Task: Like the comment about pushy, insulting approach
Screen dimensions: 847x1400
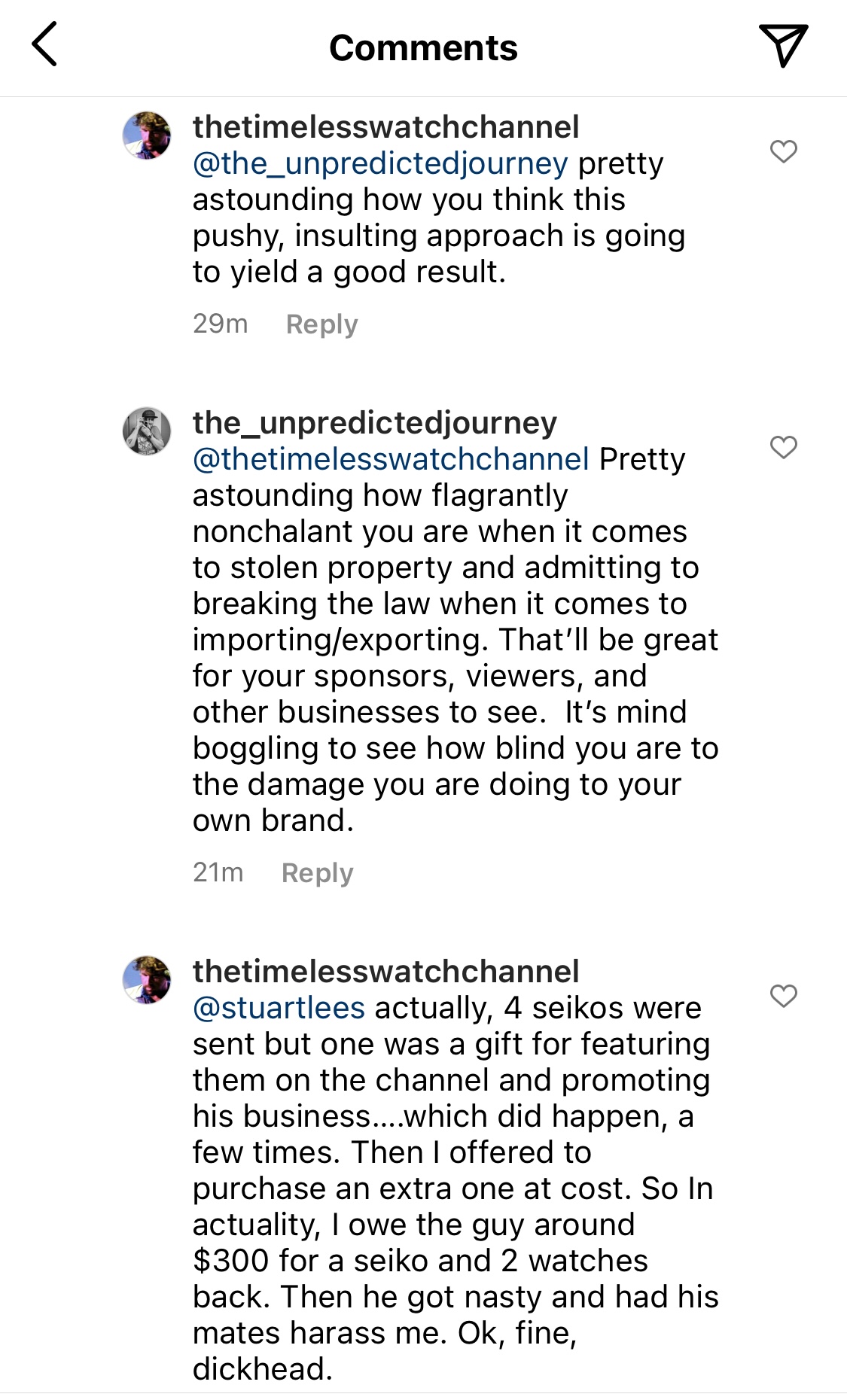Action: [783, 151]
